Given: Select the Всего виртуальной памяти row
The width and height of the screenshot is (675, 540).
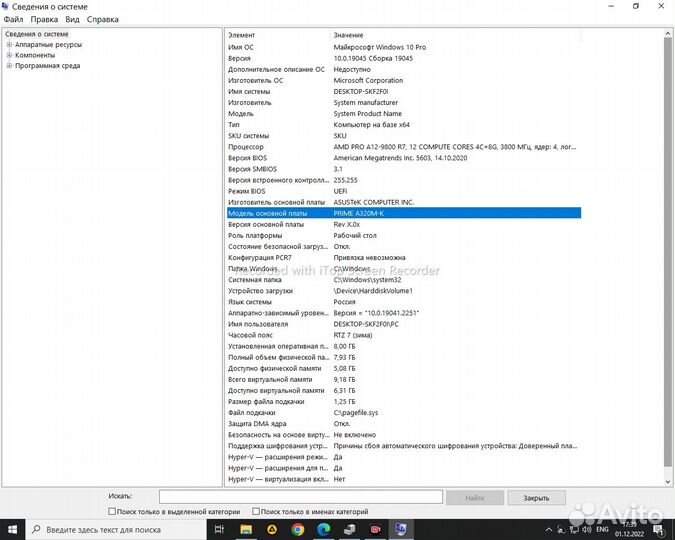Looking at the screenshot, I should (404, 379).
